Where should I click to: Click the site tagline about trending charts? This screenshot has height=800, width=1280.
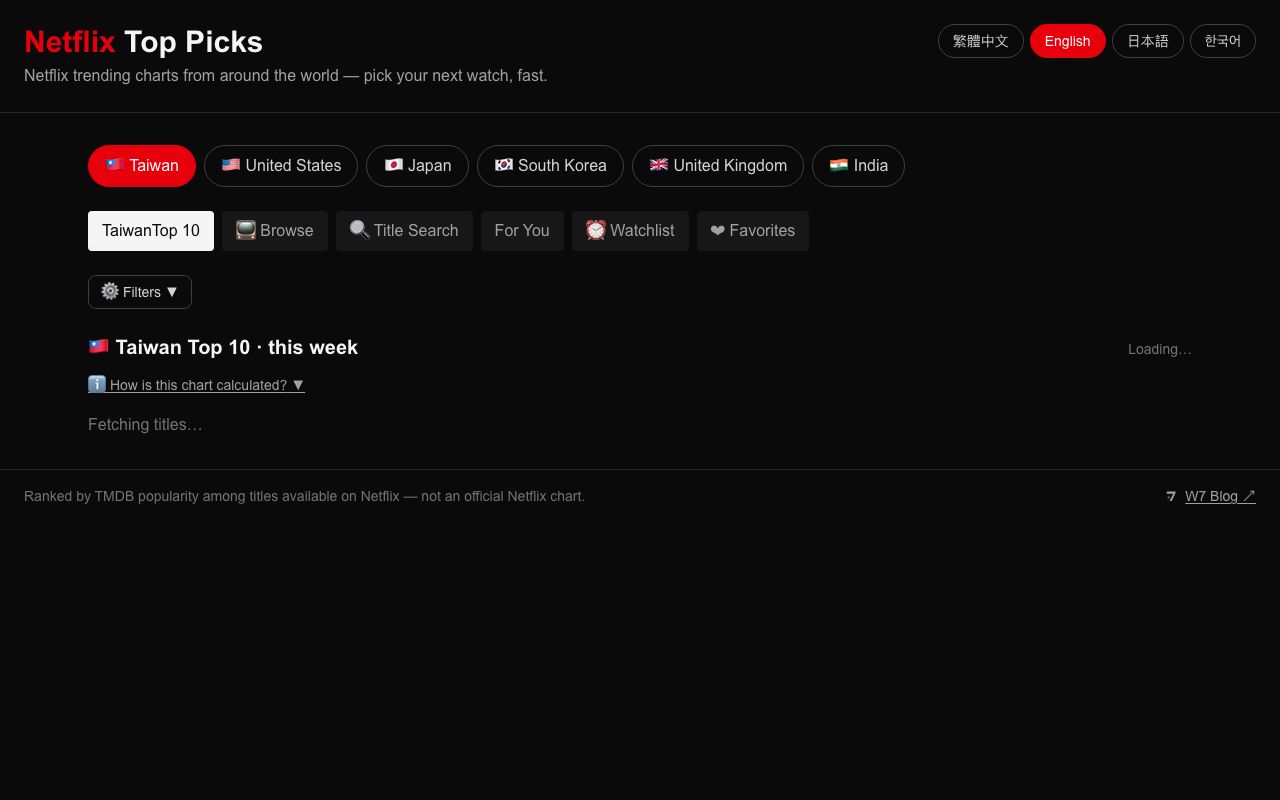click(x=286, y=76)
